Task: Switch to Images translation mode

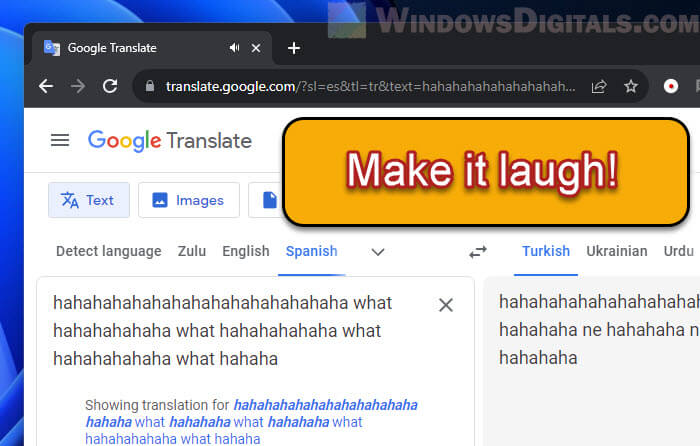Action: tap(189, 200)
